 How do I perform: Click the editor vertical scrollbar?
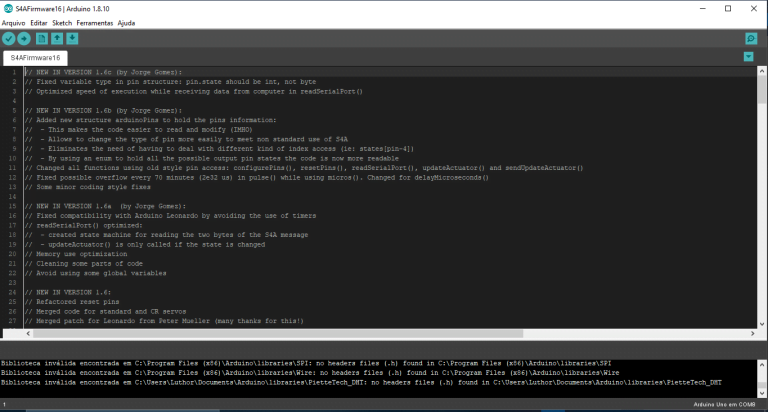[x=761, y=200]
